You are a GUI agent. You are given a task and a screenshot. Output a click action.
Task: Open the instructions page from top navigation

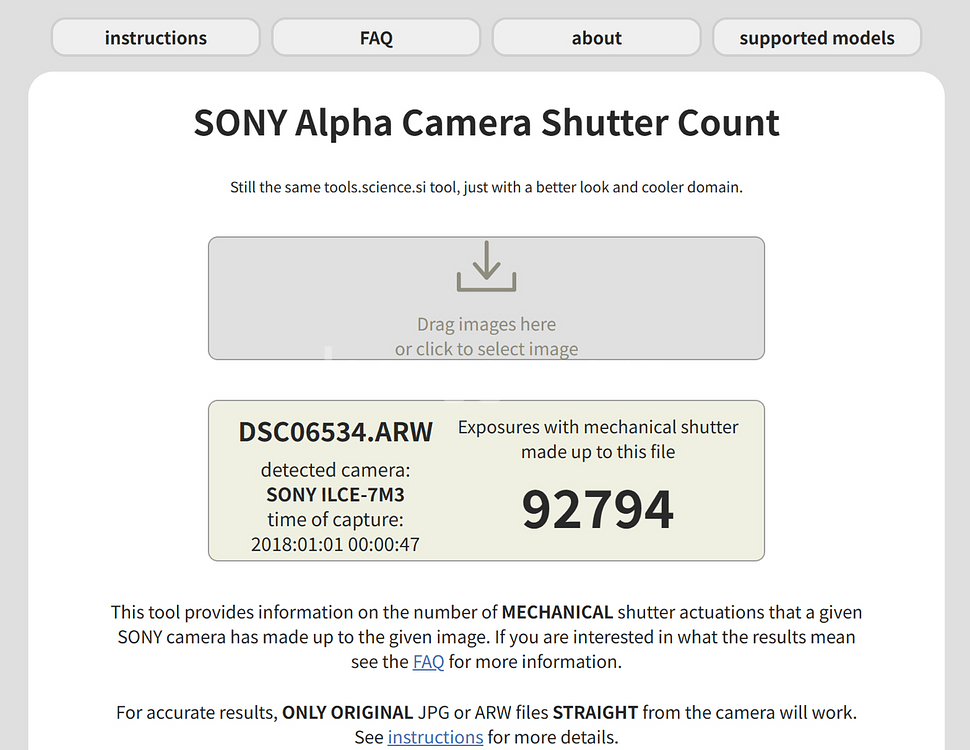(x=156, y=38)
